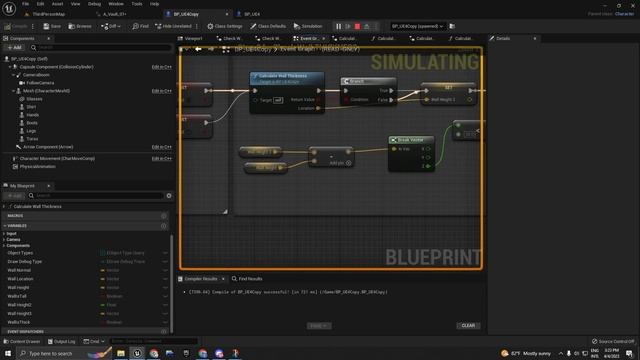Click the frame skip button
Screen dimensions: 640x360
pyautogui.click(x=348, y=26)
